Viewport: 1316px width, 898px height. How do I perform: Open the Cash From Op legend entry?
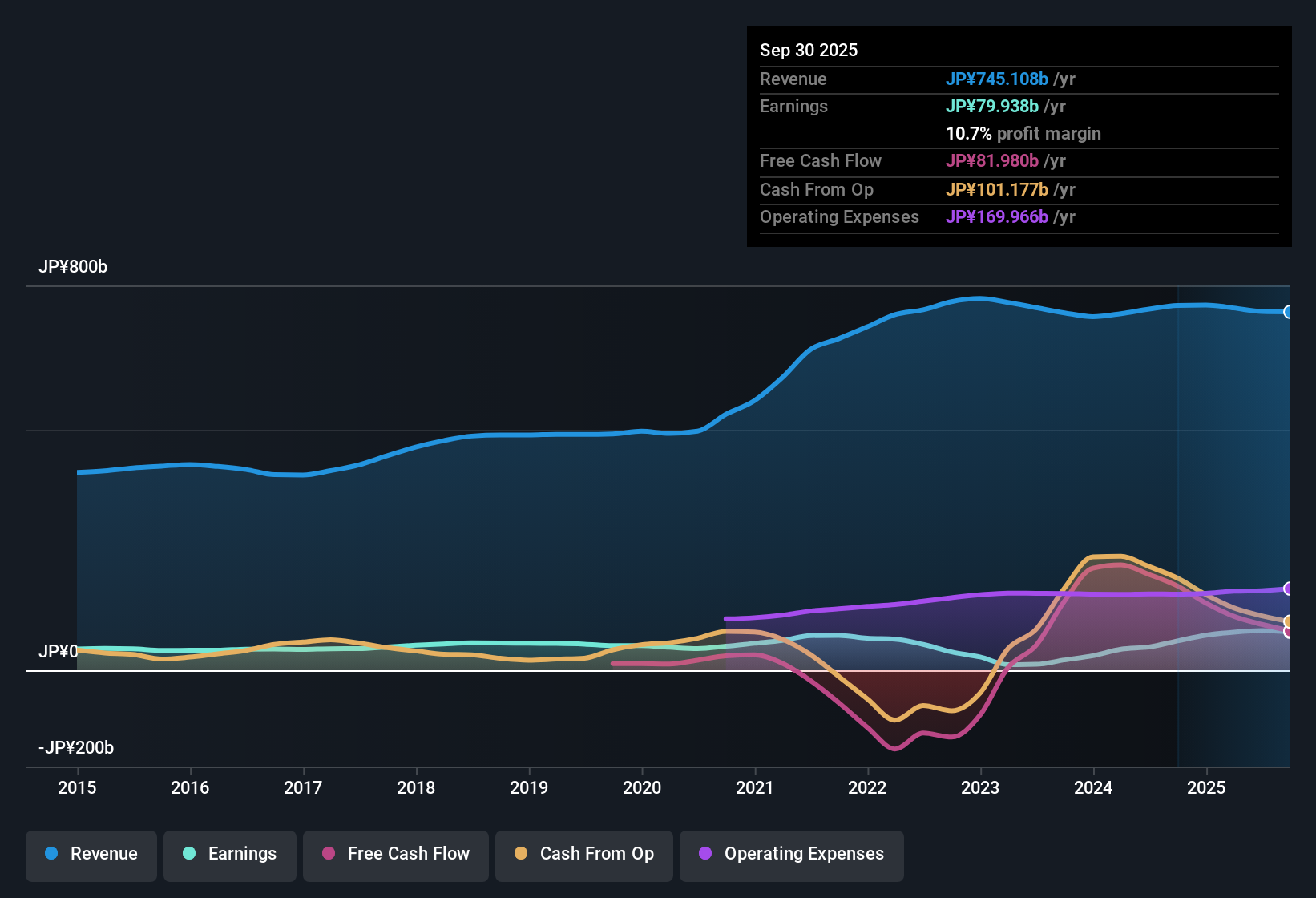click(x=583, y=854)
